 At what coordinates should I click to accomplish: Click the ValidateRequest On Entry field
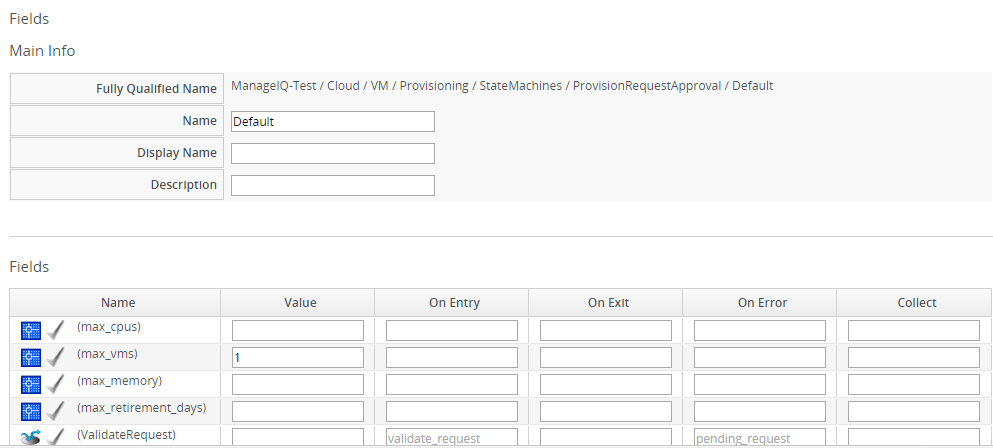[x=452, y=437]
